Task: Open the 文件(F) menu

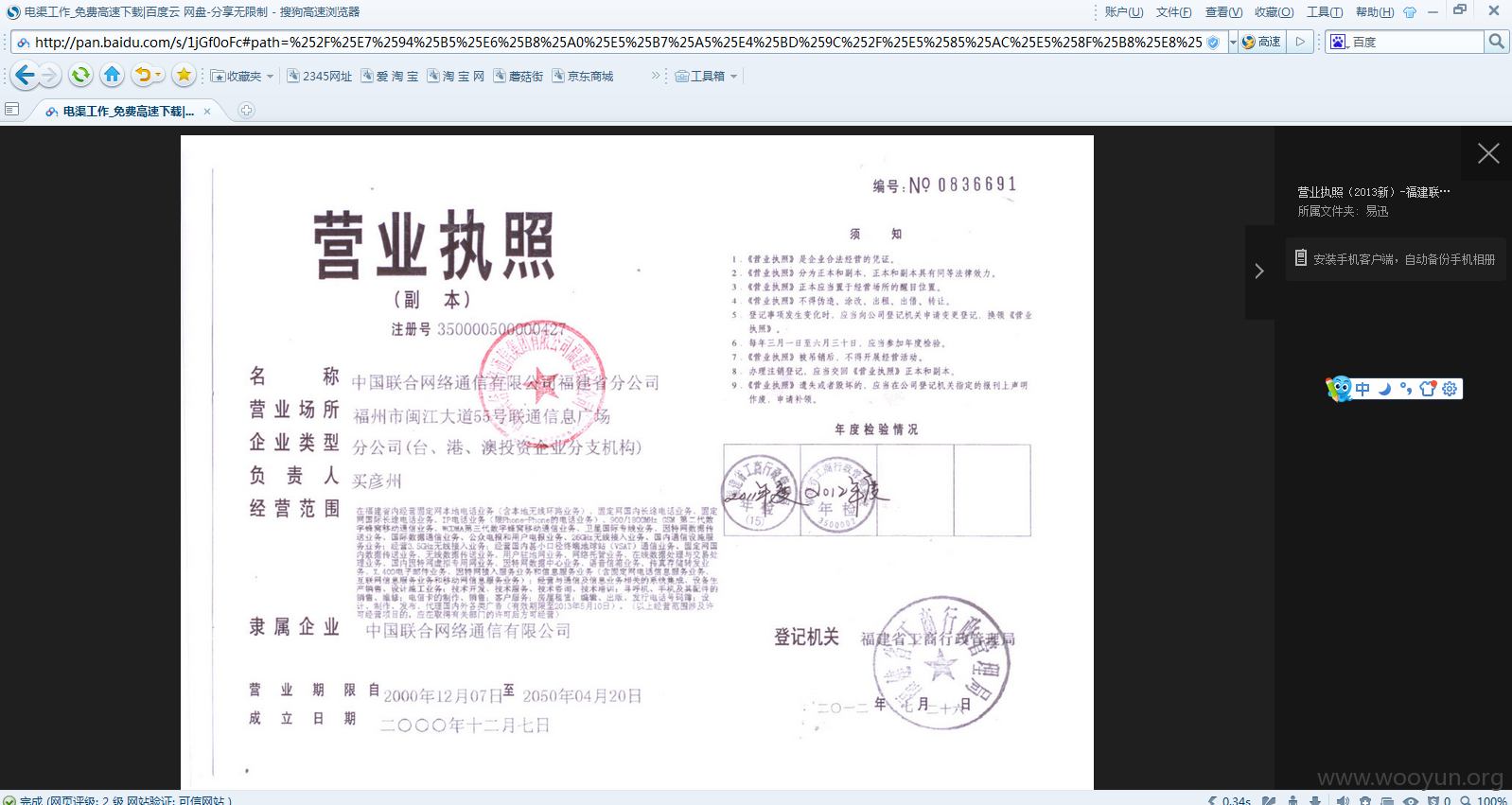Action: coord(1173,12)
